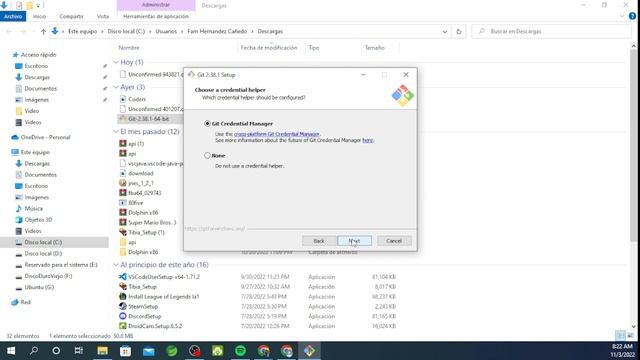
Task: Select the VSCodeUserSetup-x64-1.71.2 file icon
Action: (x=122, y=277)
